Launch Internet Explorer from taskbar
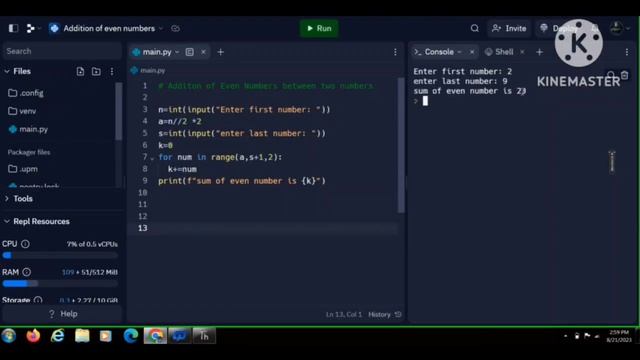Viewport: 640px width, 360px height. click(x=58, y=336)
